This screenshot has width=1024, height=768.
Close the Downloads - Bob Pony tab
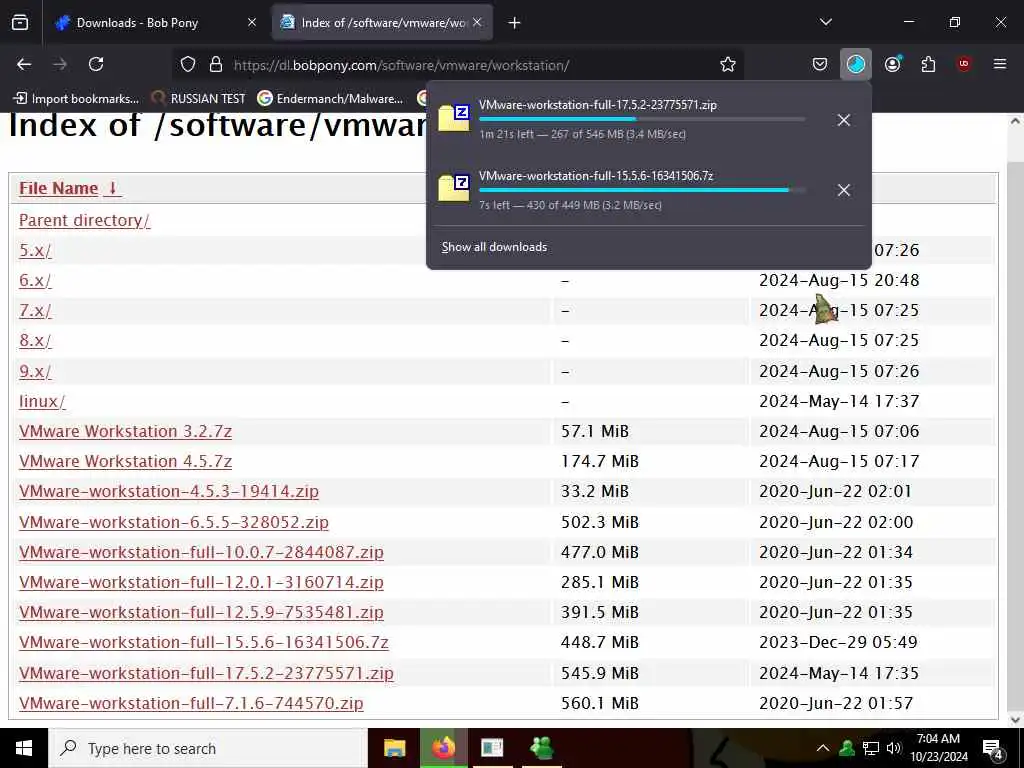[252, 23]
